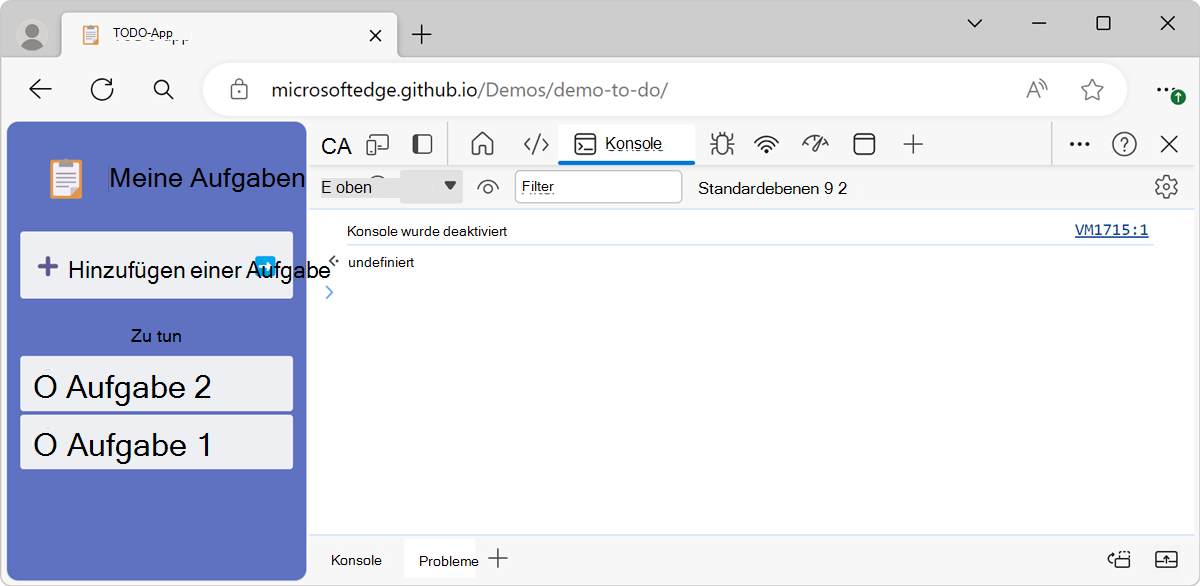View site info lock icon
1200x586 pixels.
coord(239,90)
